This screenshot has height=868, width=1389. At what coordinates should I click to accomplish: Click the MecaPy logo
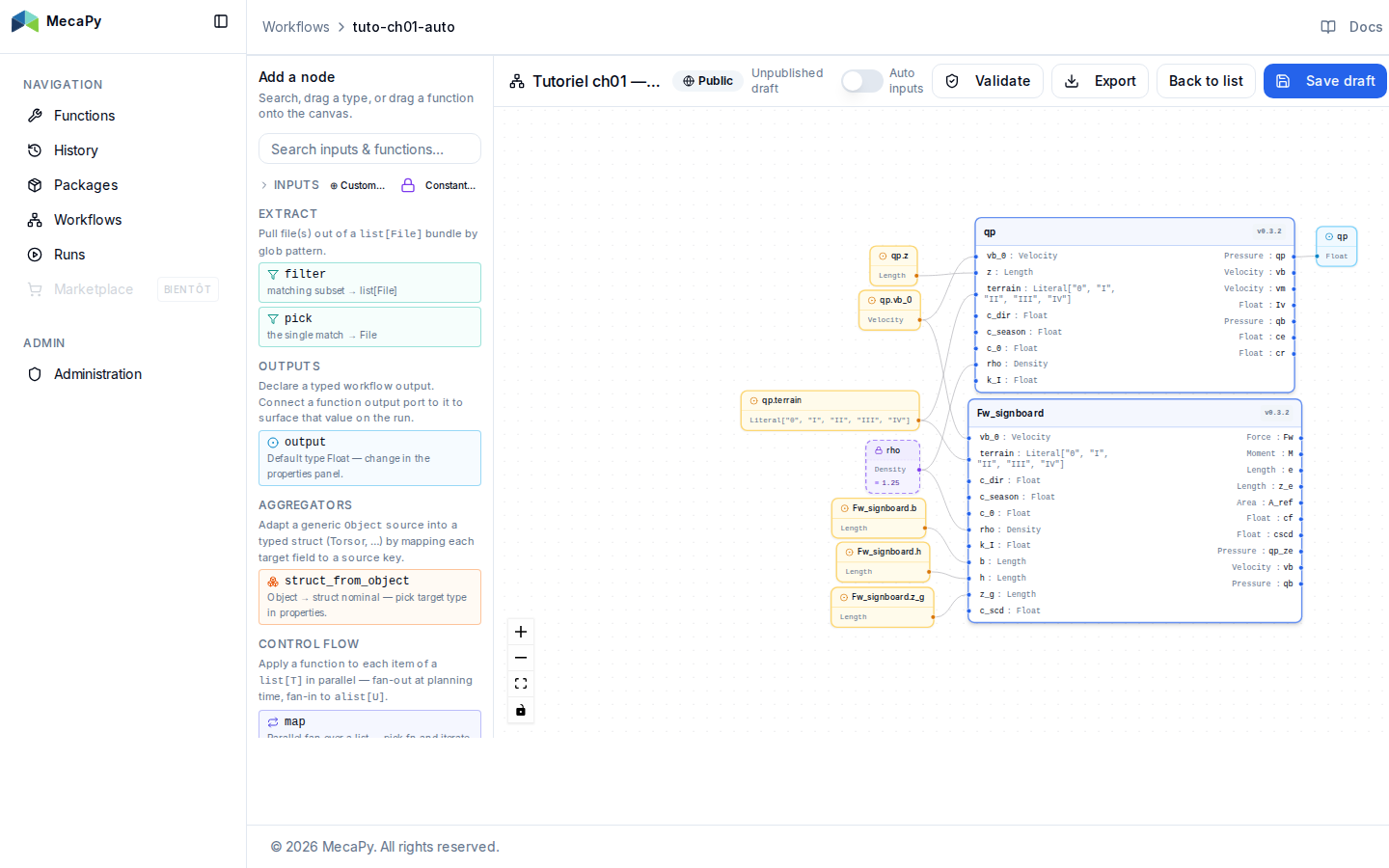[x=25, y=21]
